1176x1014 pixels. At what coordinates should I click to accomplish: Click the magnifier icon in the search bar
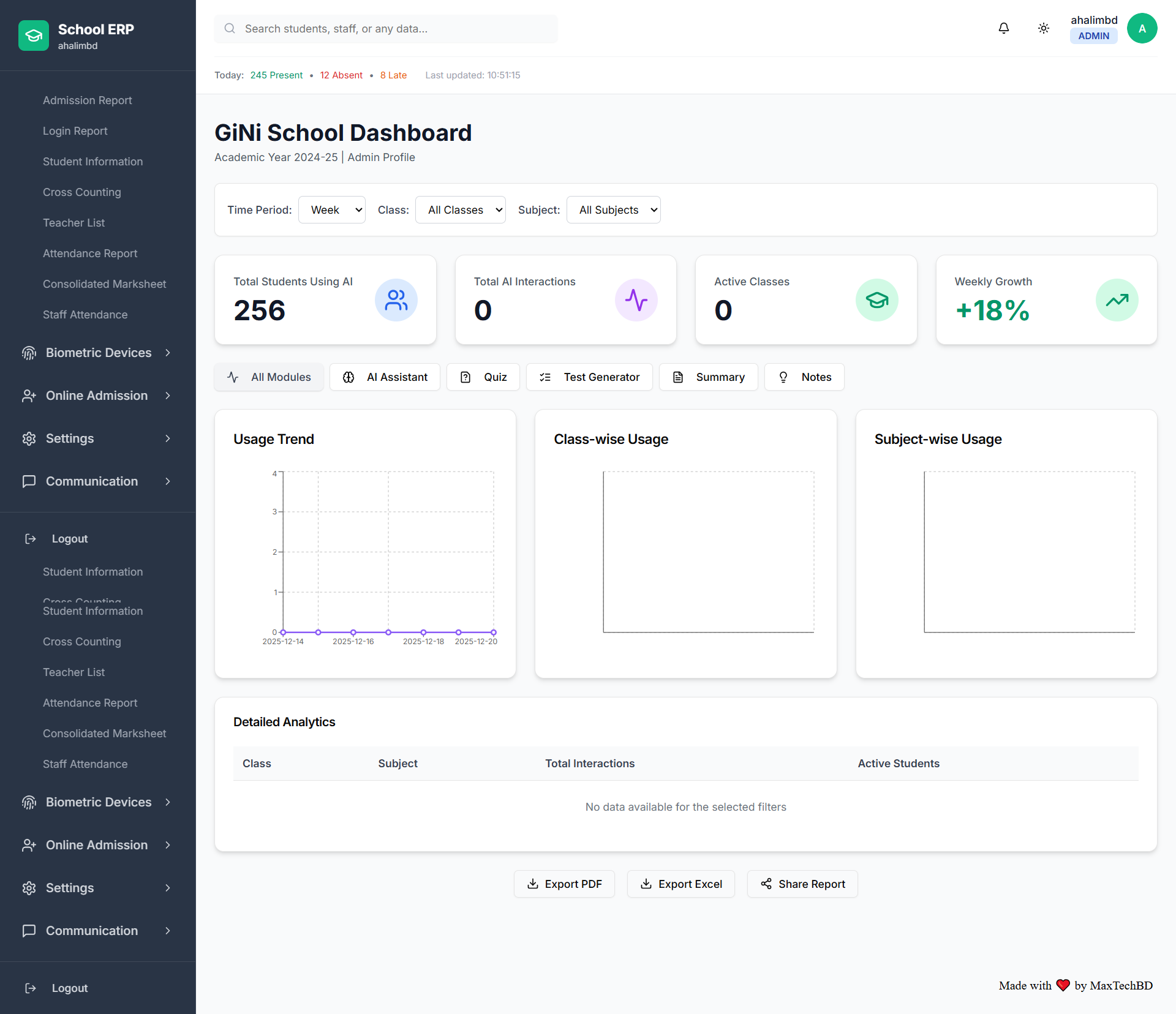click(x=230, y=28)
